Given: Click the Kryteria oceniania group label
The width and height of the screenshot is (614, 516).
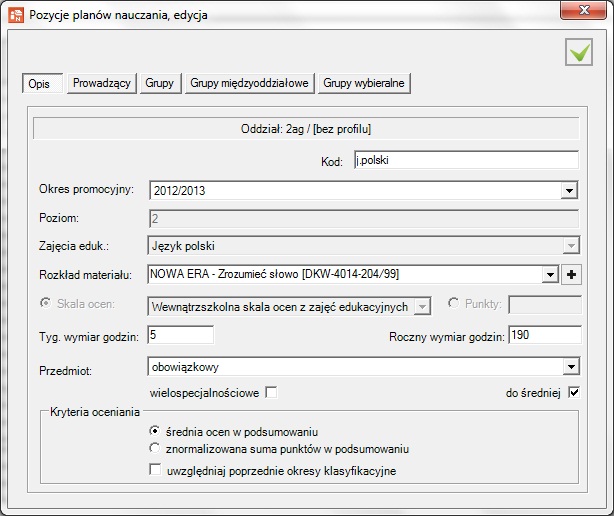Looking at the screenshot, I should (x=95, y=412).
